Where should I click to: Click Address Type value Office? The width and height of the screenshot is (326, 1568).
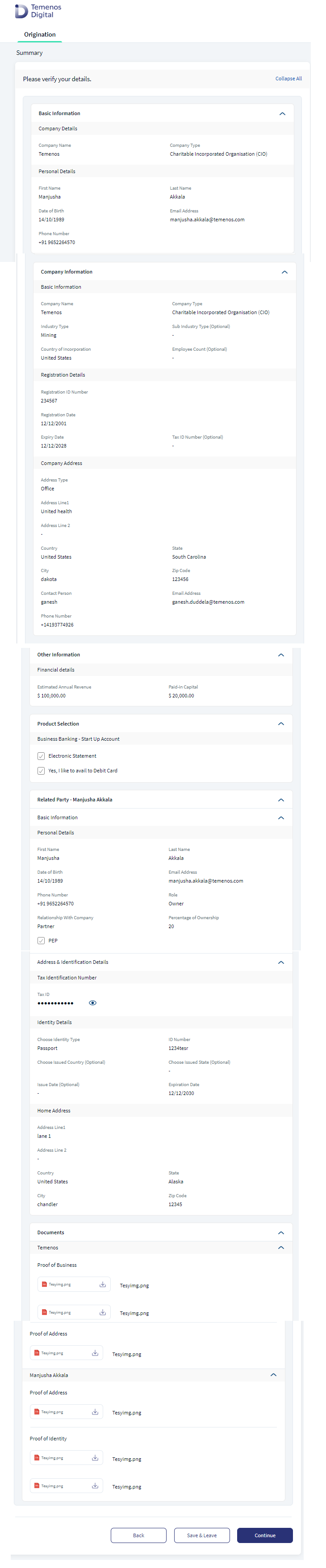coord(47,489)
